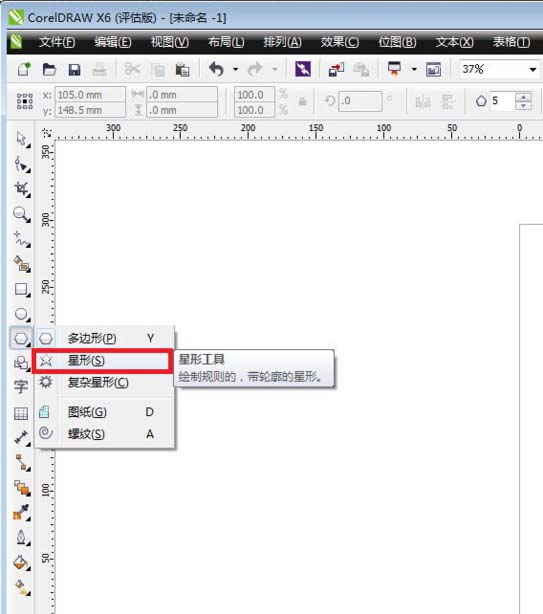Click the application launcher icon
The height and width of the screenshot is (614, 543).
tap(394, 69)
